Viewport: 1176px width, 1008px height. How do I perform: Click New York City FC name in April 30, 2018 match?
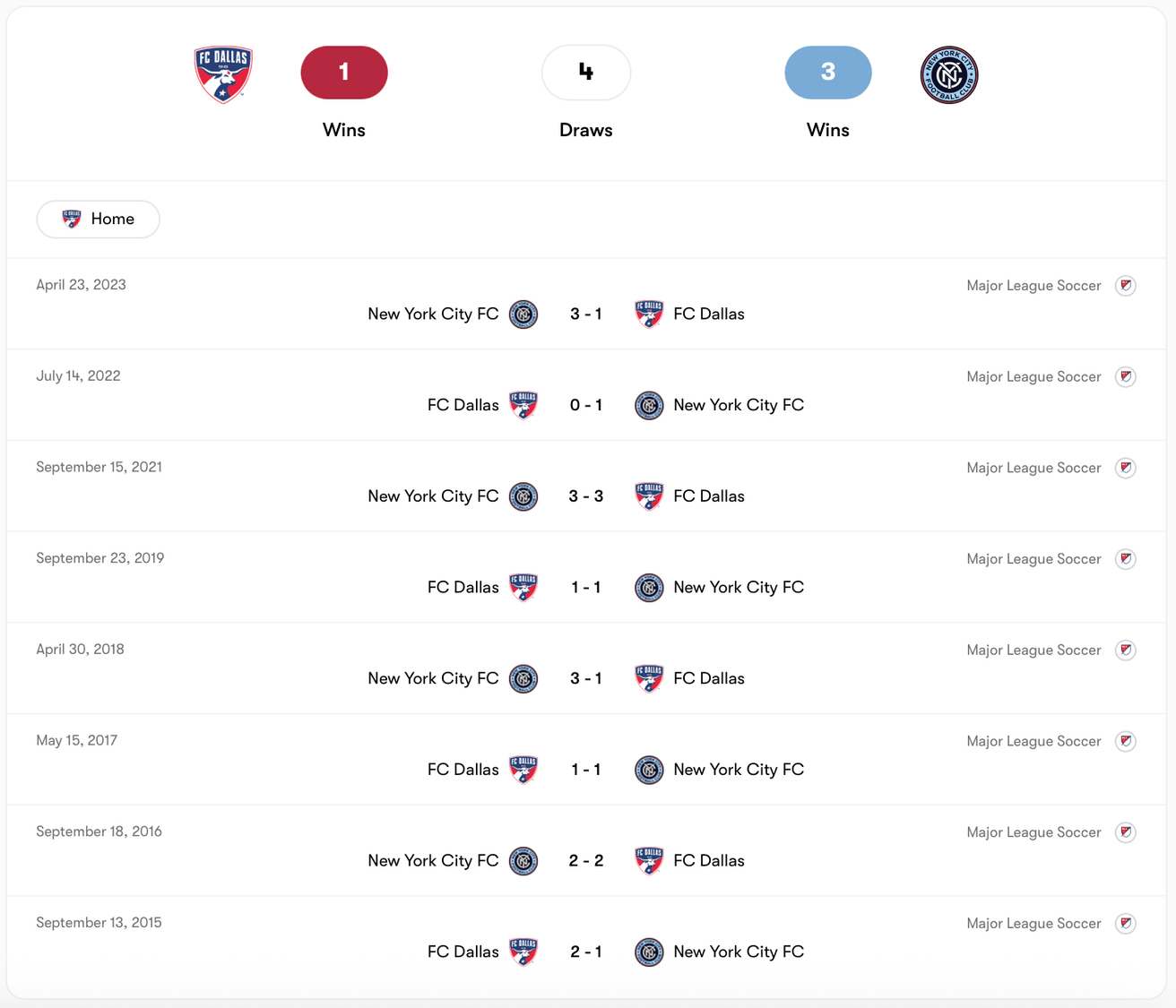click(433, 679)
